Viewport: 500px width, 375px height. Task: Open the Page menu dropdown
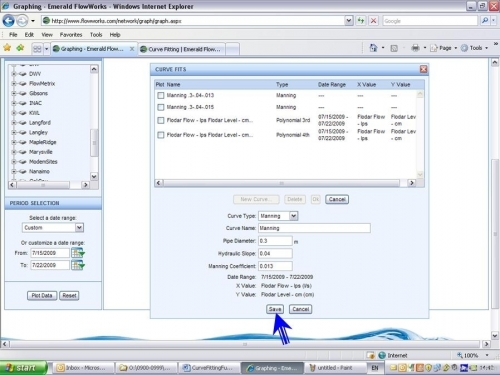tap(443, 48)
